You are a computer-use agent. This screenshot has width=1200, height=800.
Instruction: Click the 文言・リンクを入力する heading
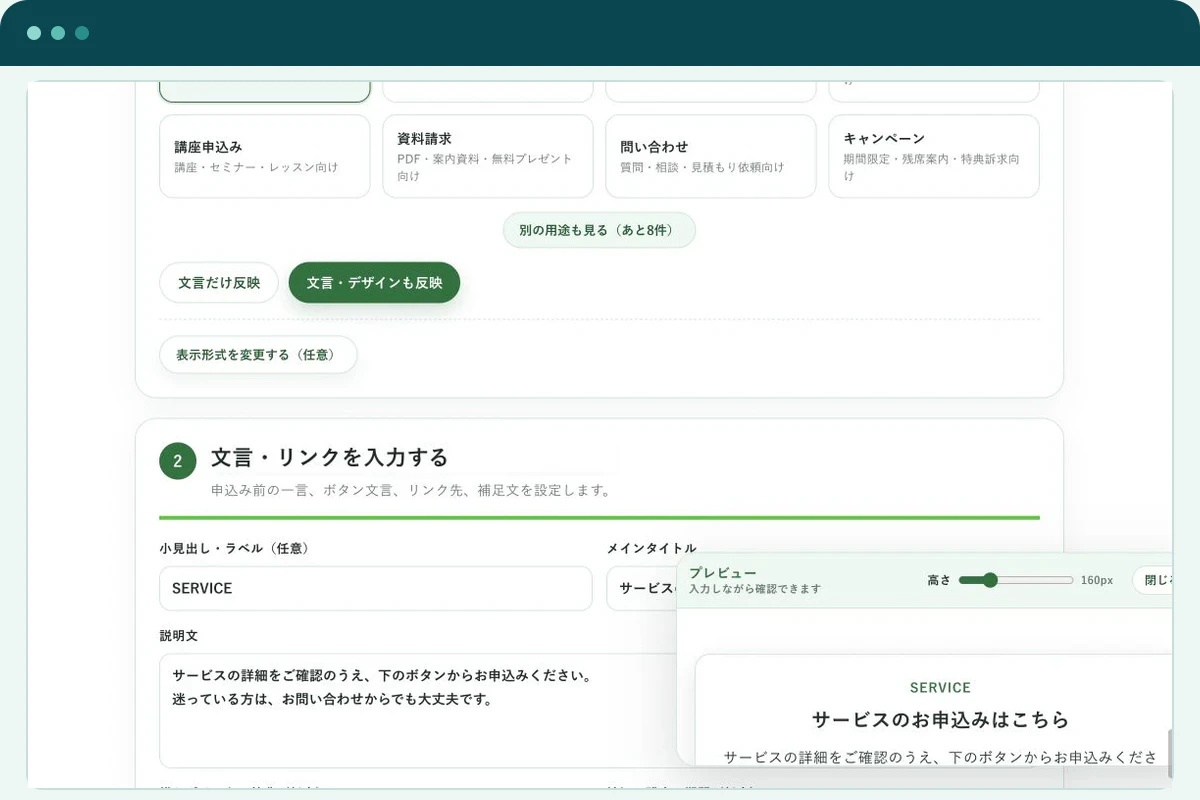click(x=330, y=458)
